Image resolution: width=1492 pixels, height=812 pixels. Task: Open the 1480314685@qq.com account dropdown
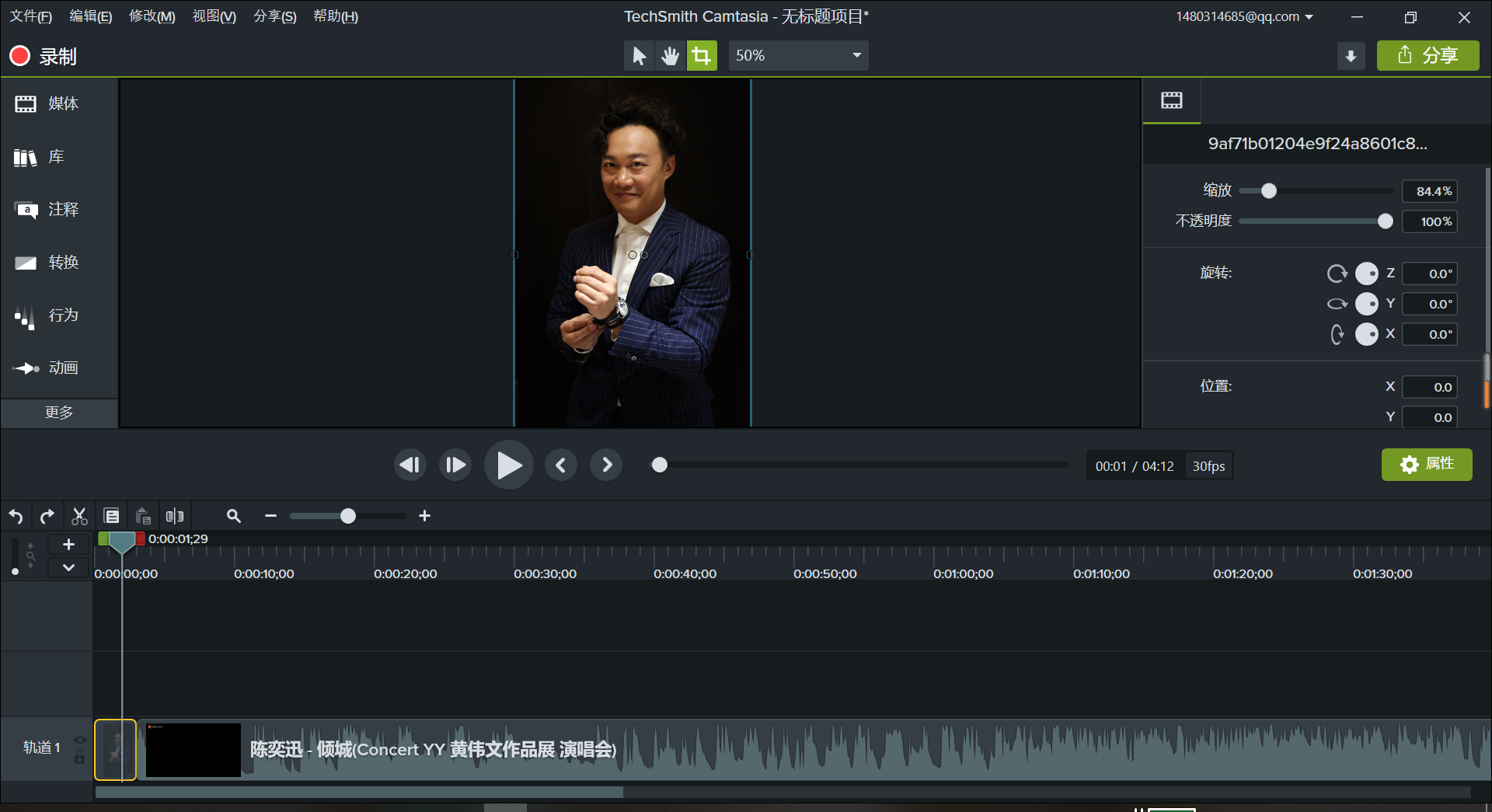coord(1243,16)
